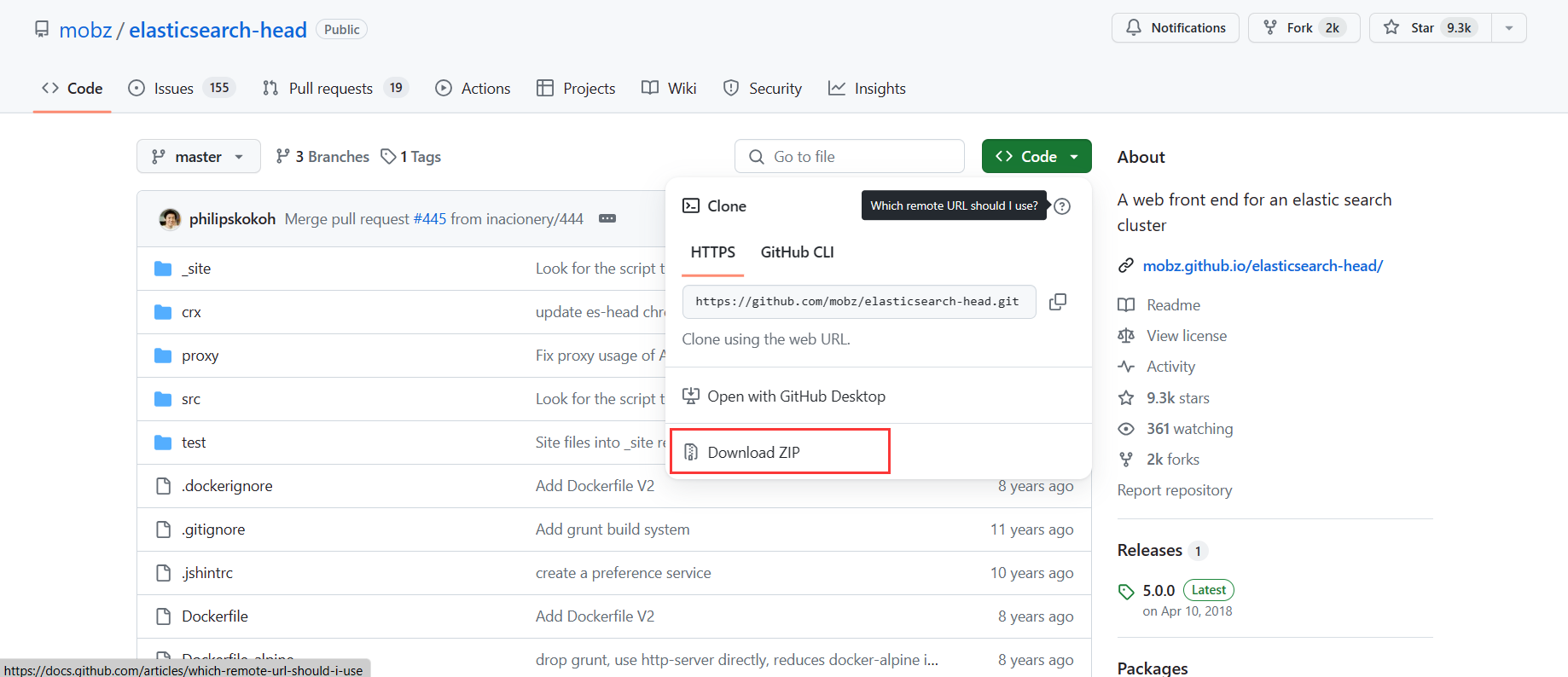The width and height of the screenshot is (1568, 677).
Task: Click philipskokoh's avatar thumbnail
Action: pyautogui.click(x=170, y=219)
